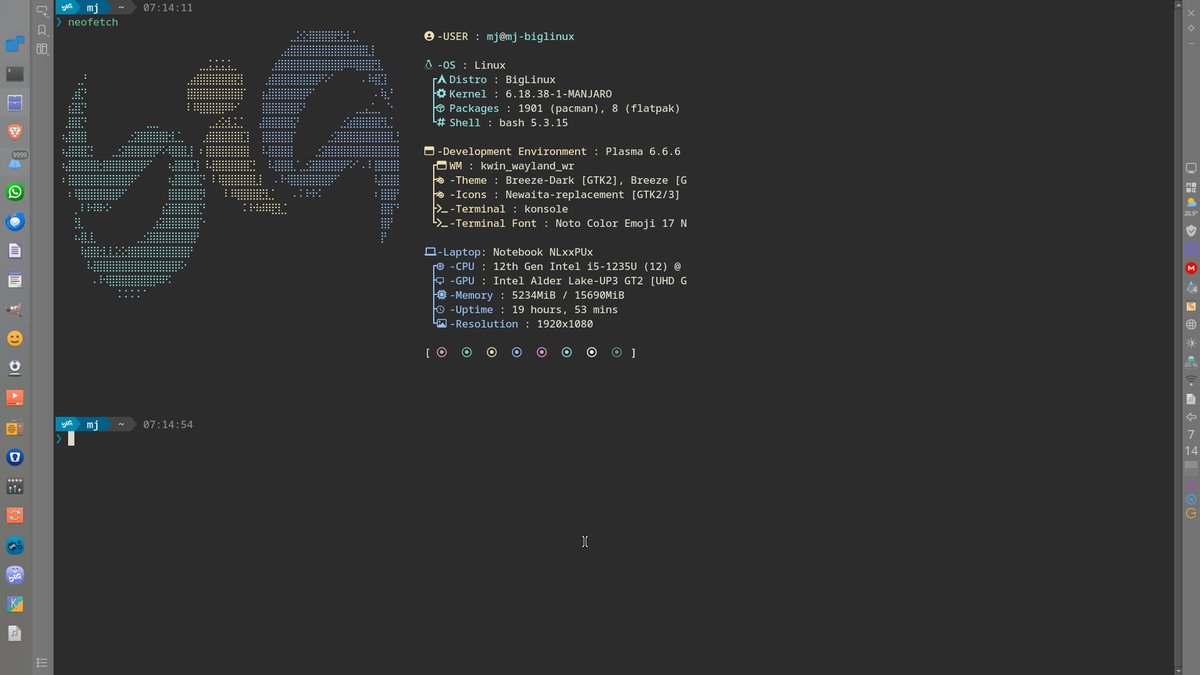Open the music note file dock icon
The width and height of the screenshot is (1200, 675).
click(15, 633)
